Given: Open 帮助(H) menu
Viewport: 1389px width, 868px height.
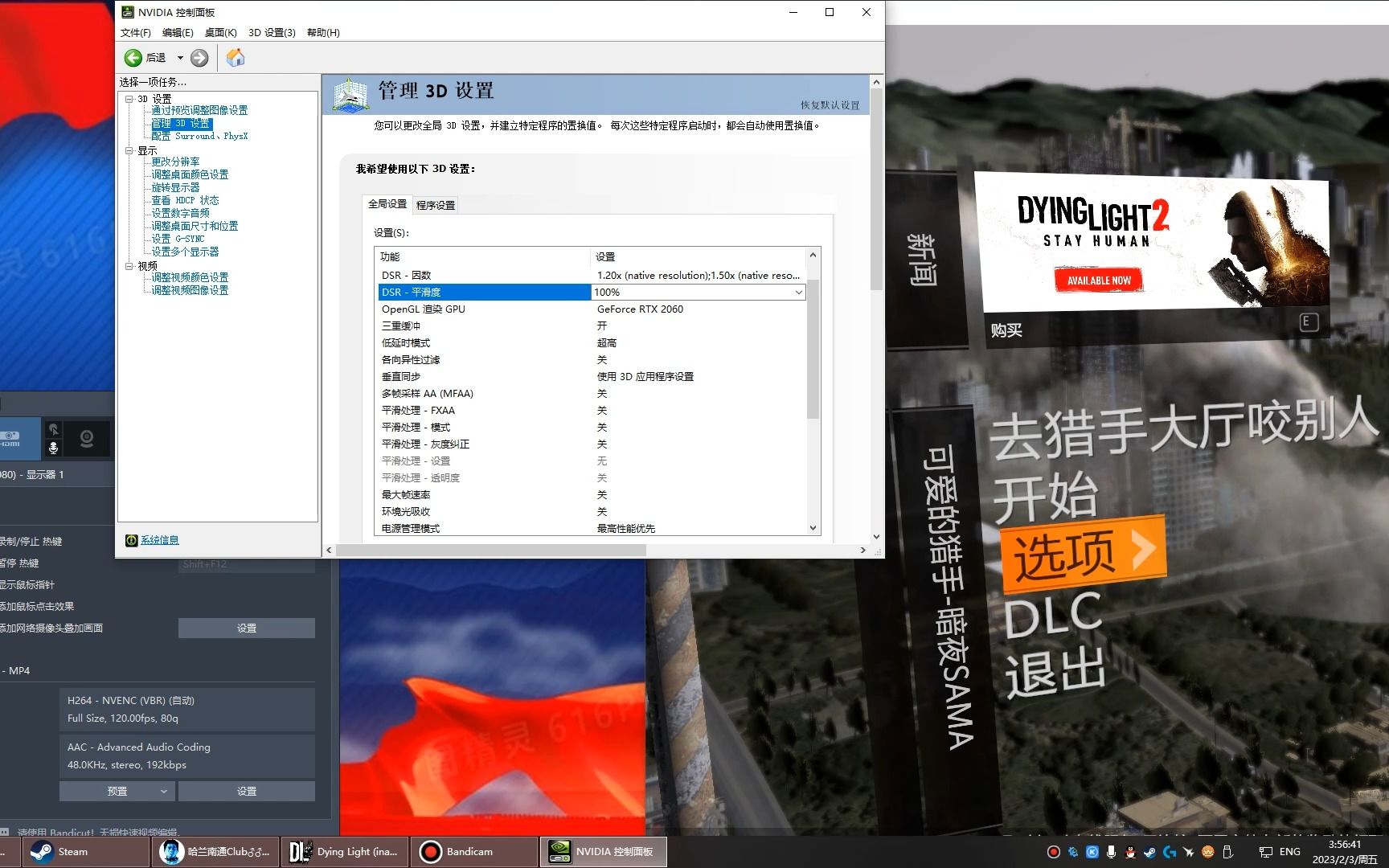Looking at the screenshot, I should point(323,33).
